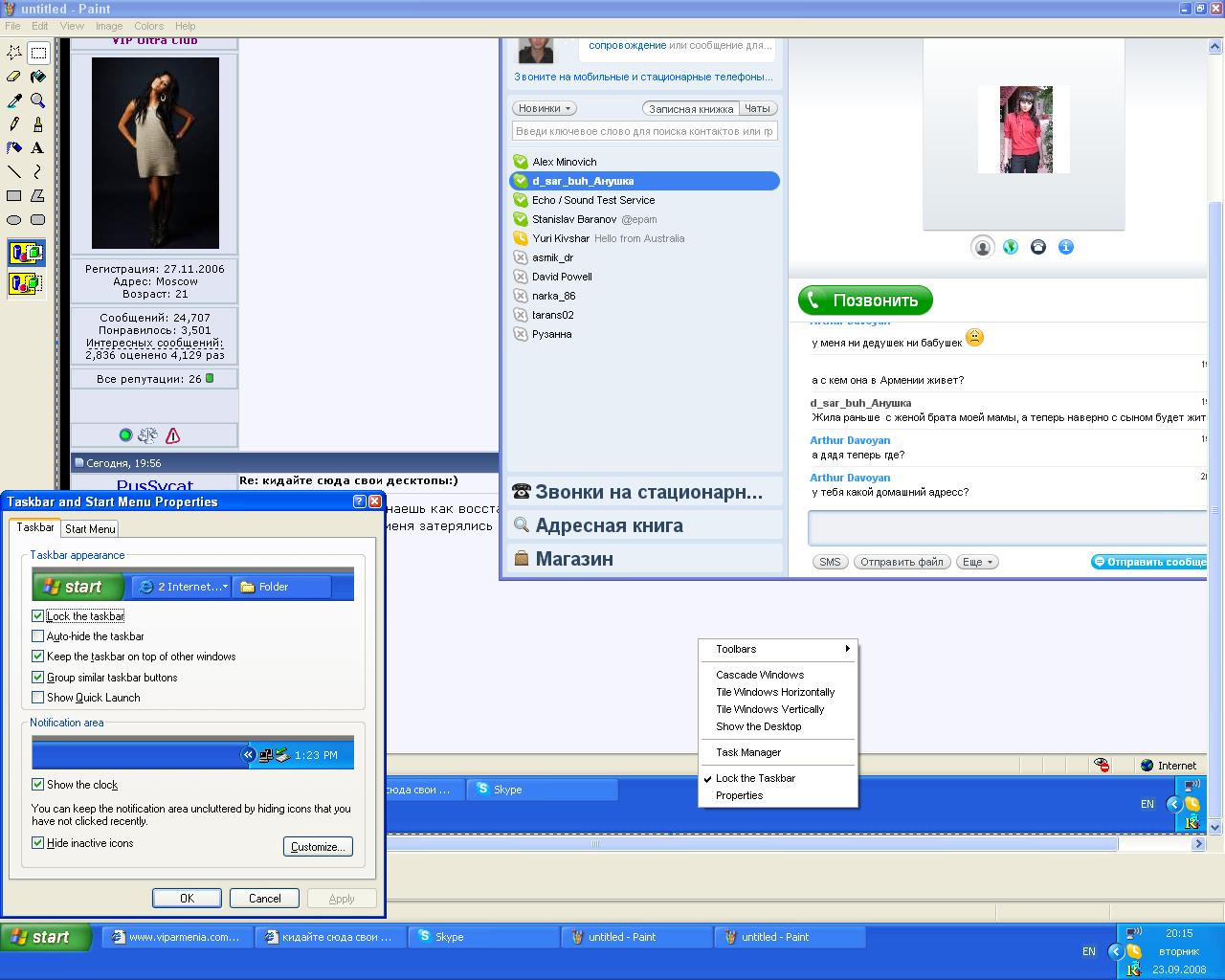1225x980 pixels.
Task: Uncheck Lock the taskbar checkbox
Action: click(38, 616)
